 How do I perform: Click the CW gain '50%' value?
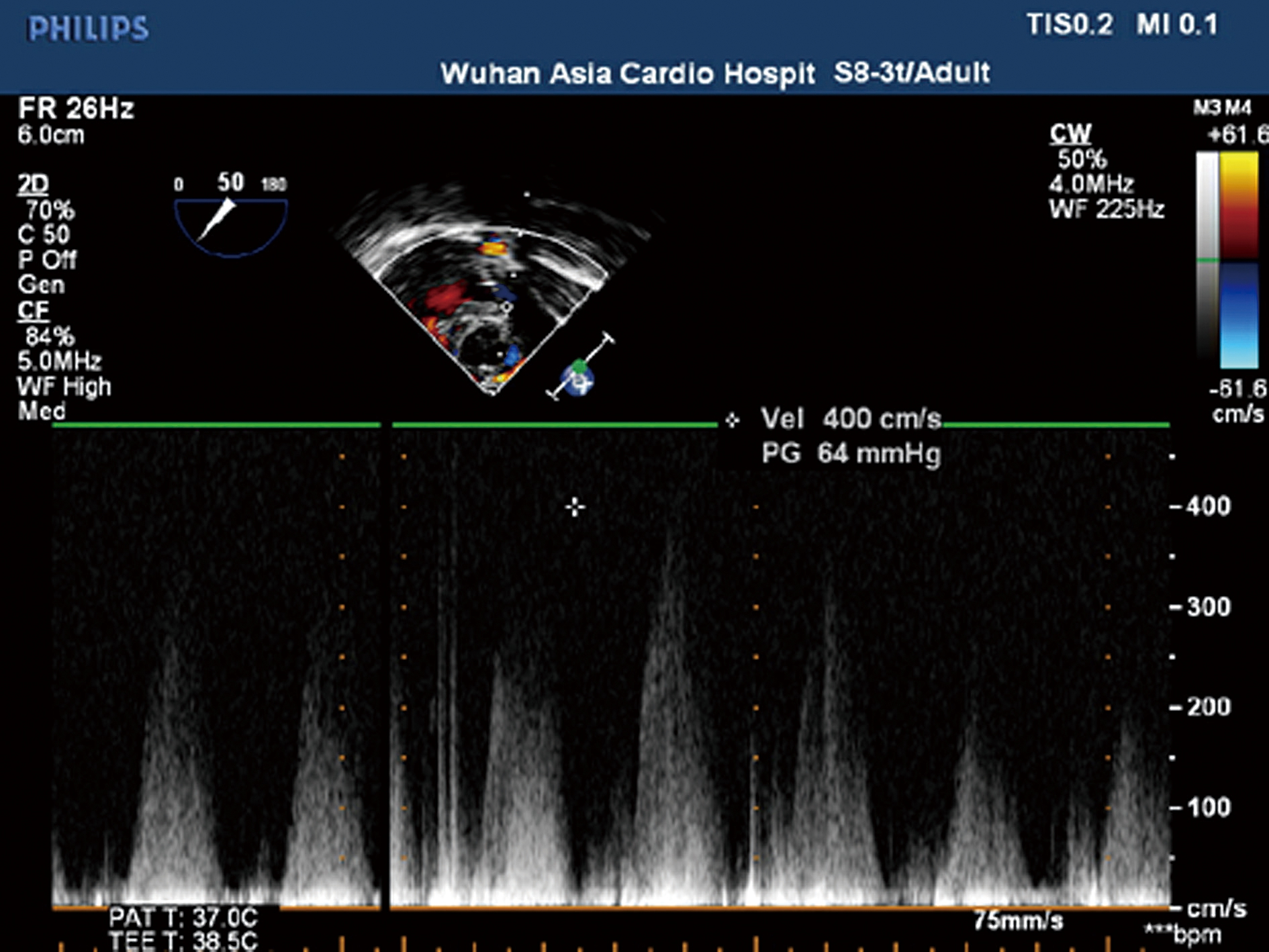pos(1082,159)
